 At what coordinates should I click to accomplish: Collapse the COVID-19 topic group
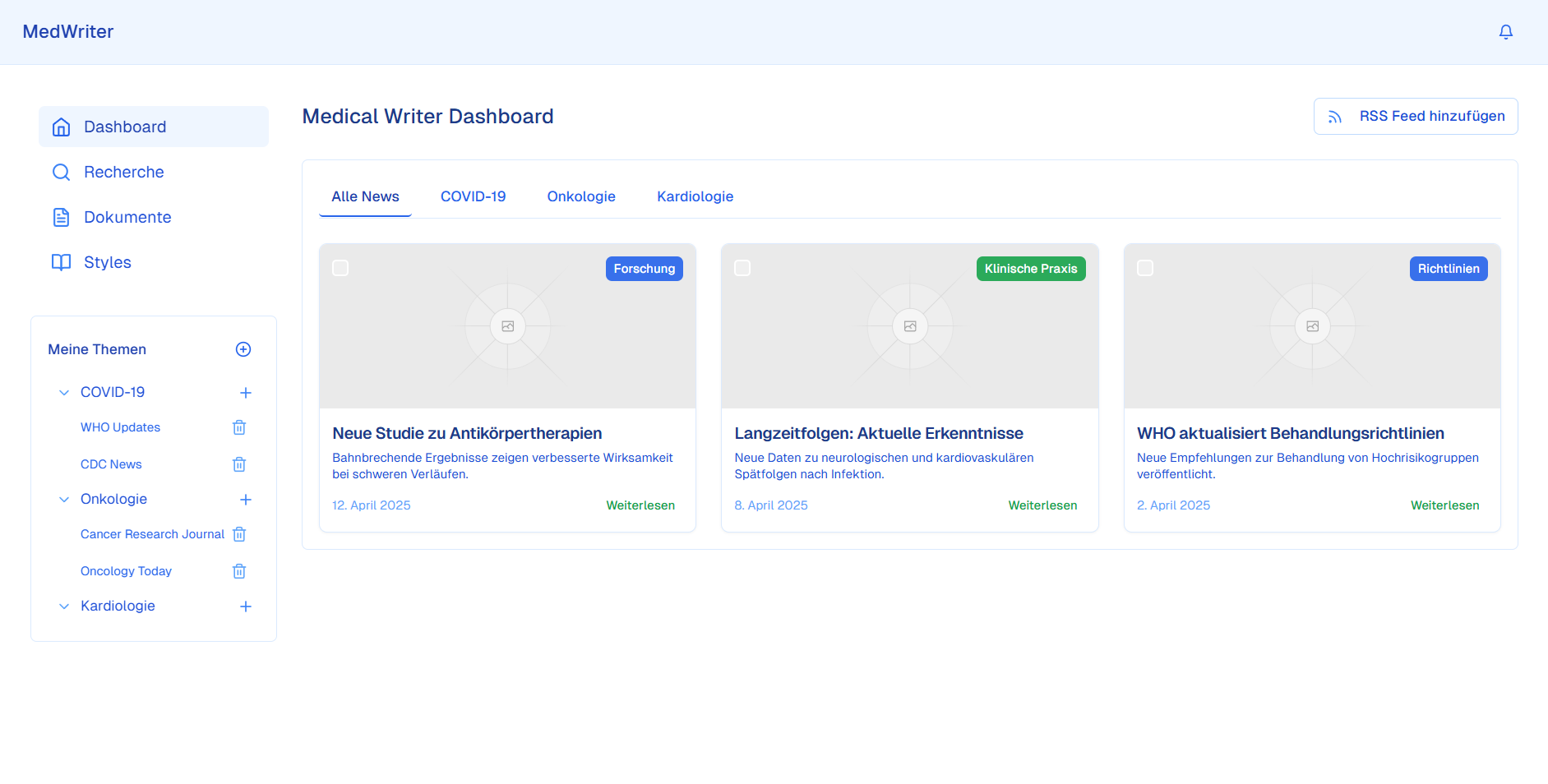(64, 392)
